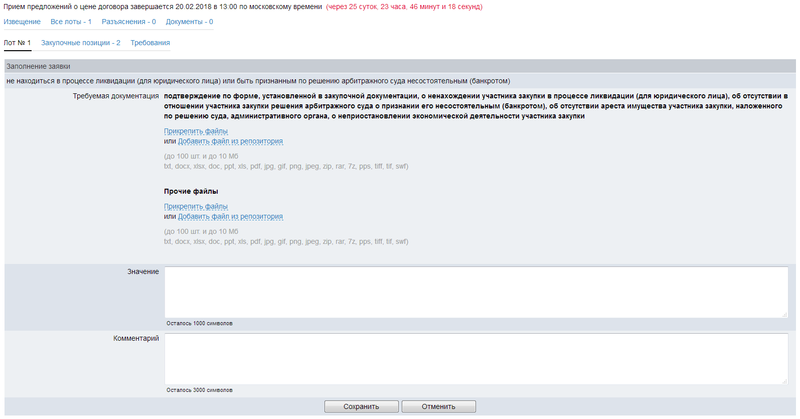The width and height of the screenshot is (800, 419).
Task: Attach files under Прочие файлы heading
Action: coord(196,206)
